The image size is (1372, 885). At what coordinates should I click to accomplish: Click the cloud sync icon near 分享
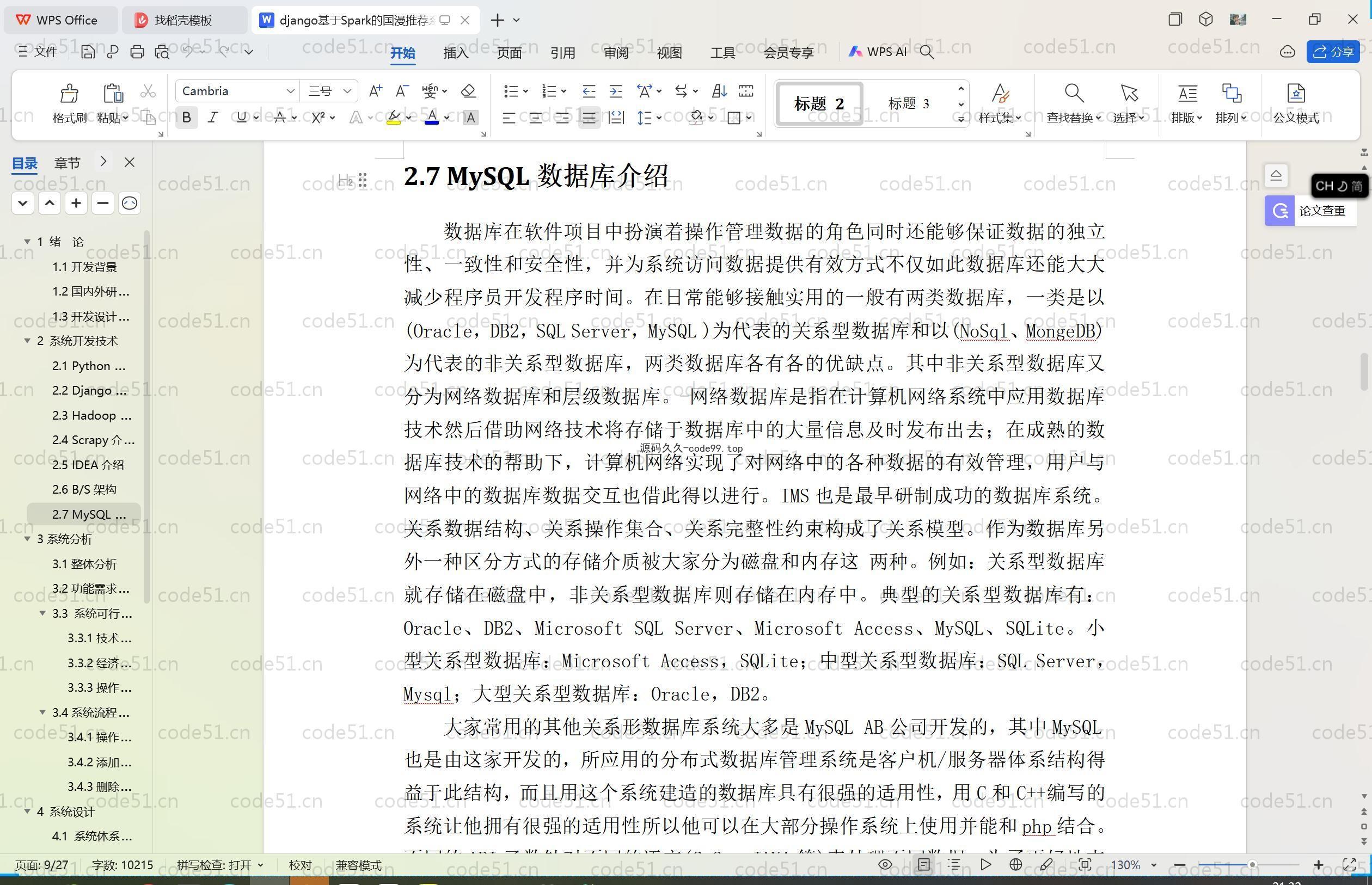pos(1287,52)
